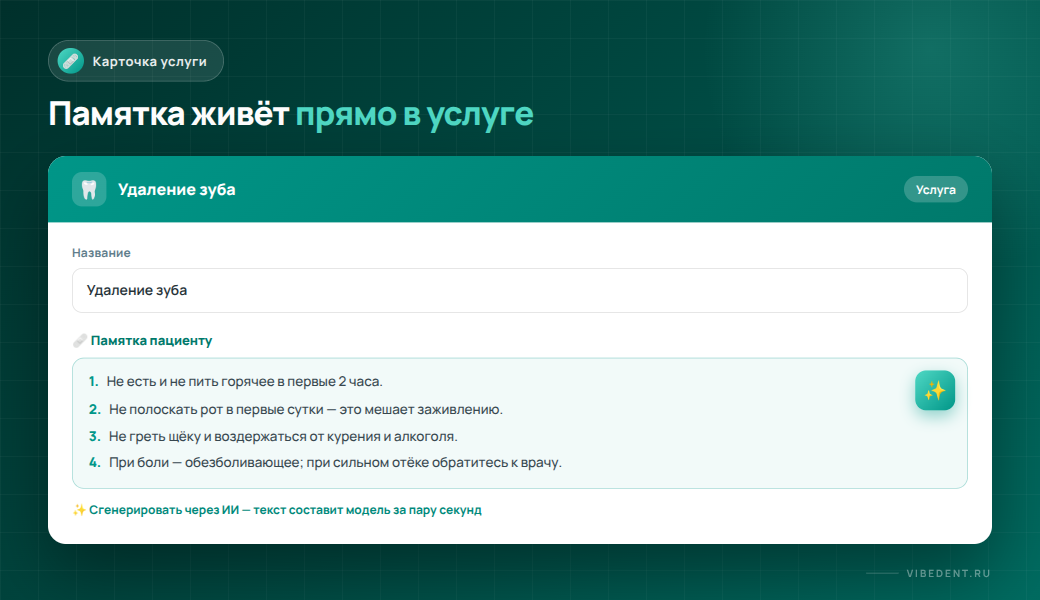Click the AI sparkle generate button

coord(935,390)
